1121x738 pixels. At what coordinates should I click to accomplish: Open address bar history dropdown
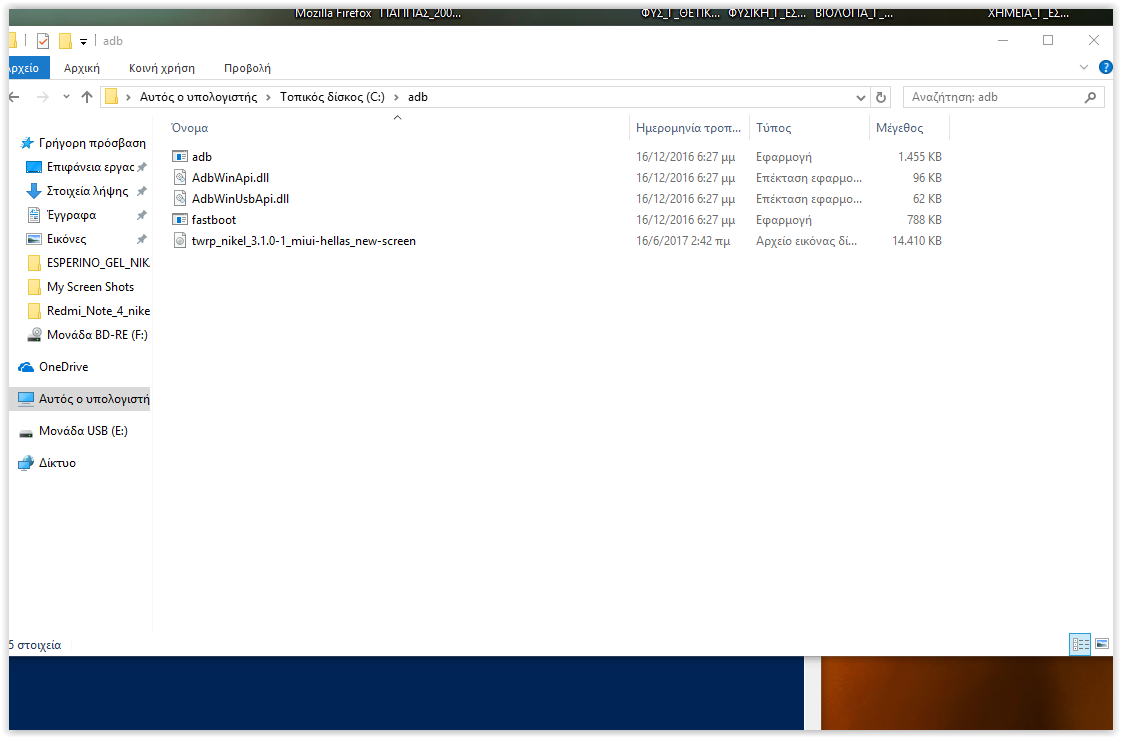[x=861, y=97]
